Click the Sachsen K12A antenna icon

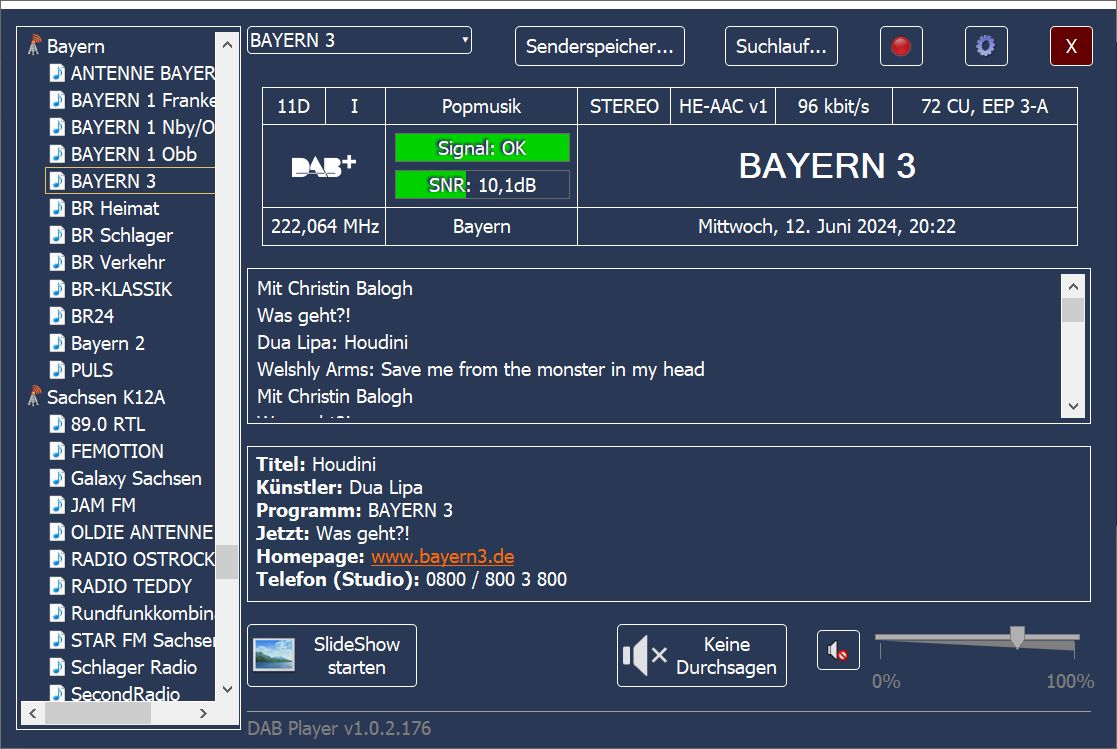[34, 397]
